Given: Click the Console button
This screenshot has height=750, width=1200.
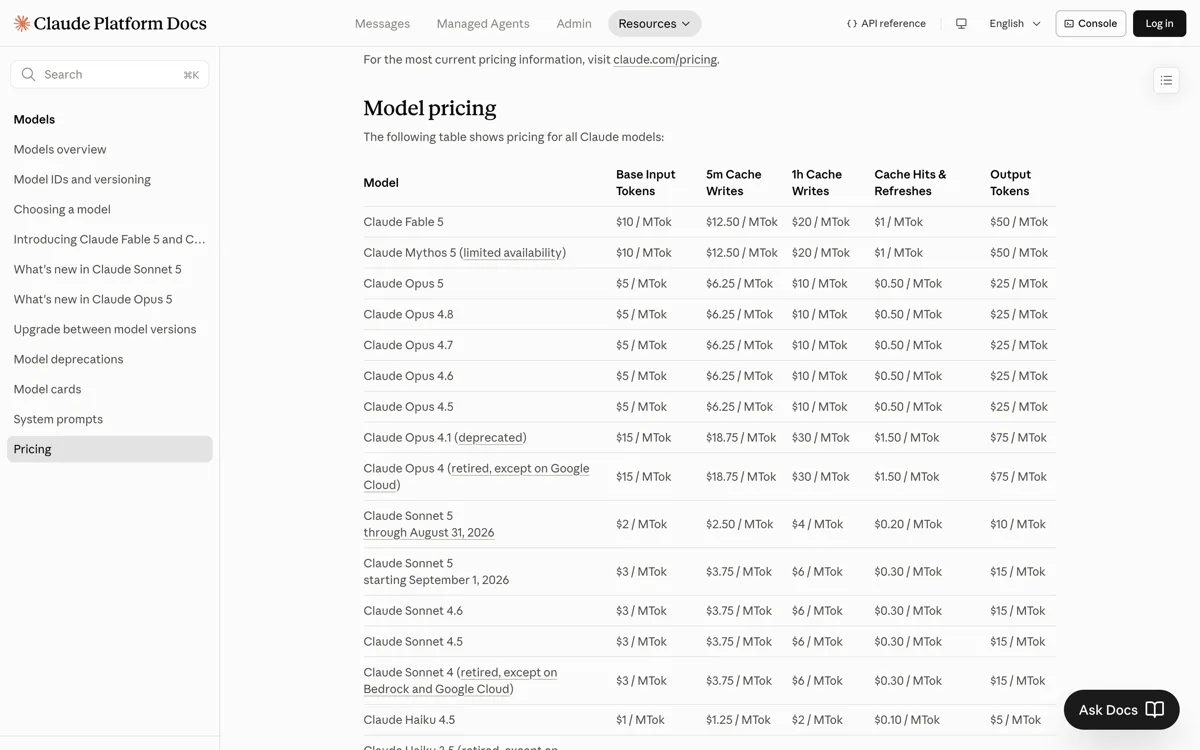Looking at the screenshot, I should coord(1091,23).
